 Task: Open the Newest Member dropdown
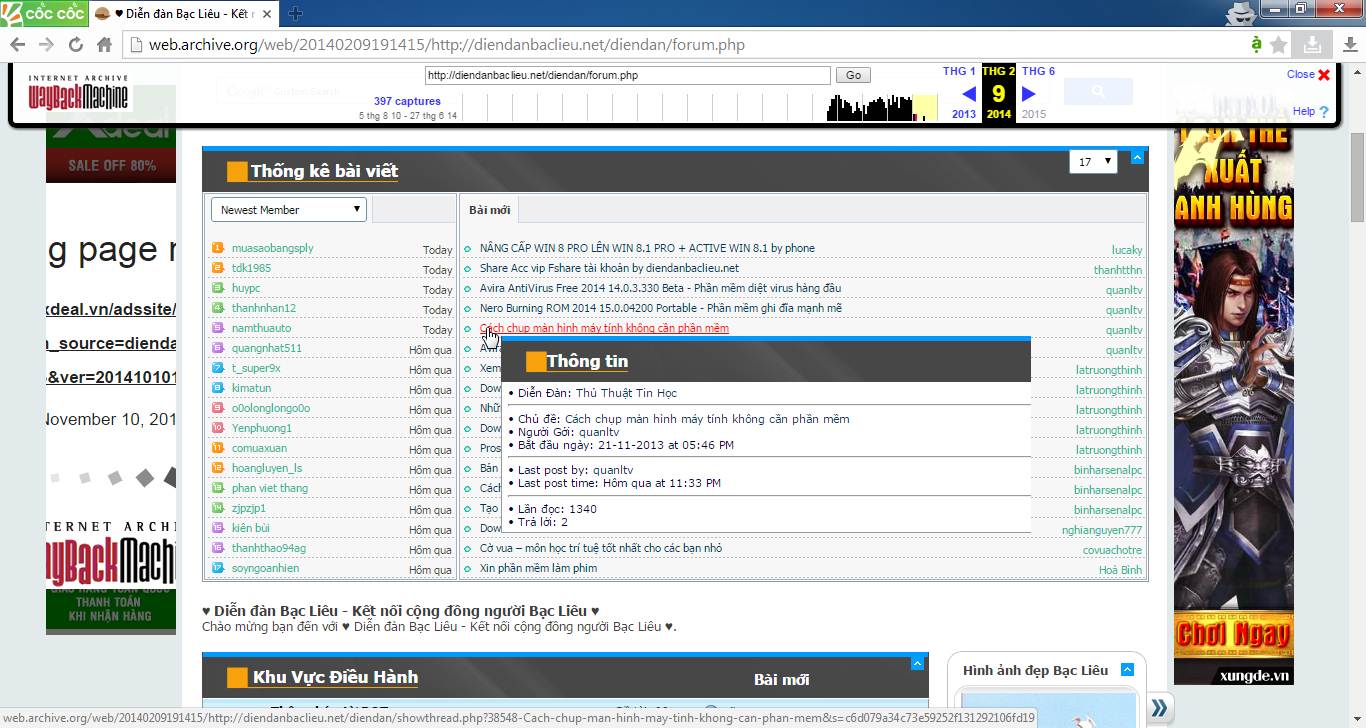[x=289, y=209]
